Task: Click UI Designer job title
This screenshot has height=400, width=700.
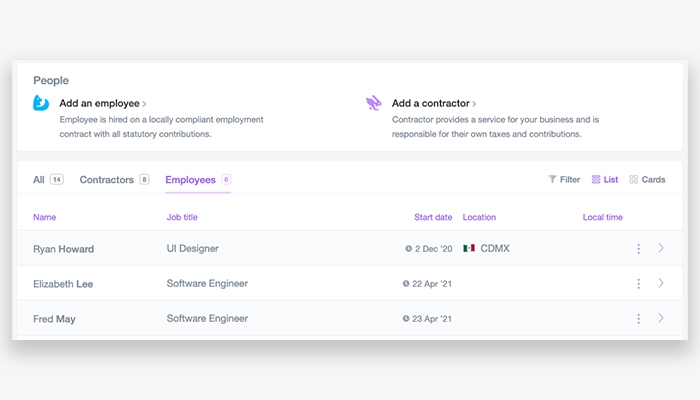Action: [192, 248]
